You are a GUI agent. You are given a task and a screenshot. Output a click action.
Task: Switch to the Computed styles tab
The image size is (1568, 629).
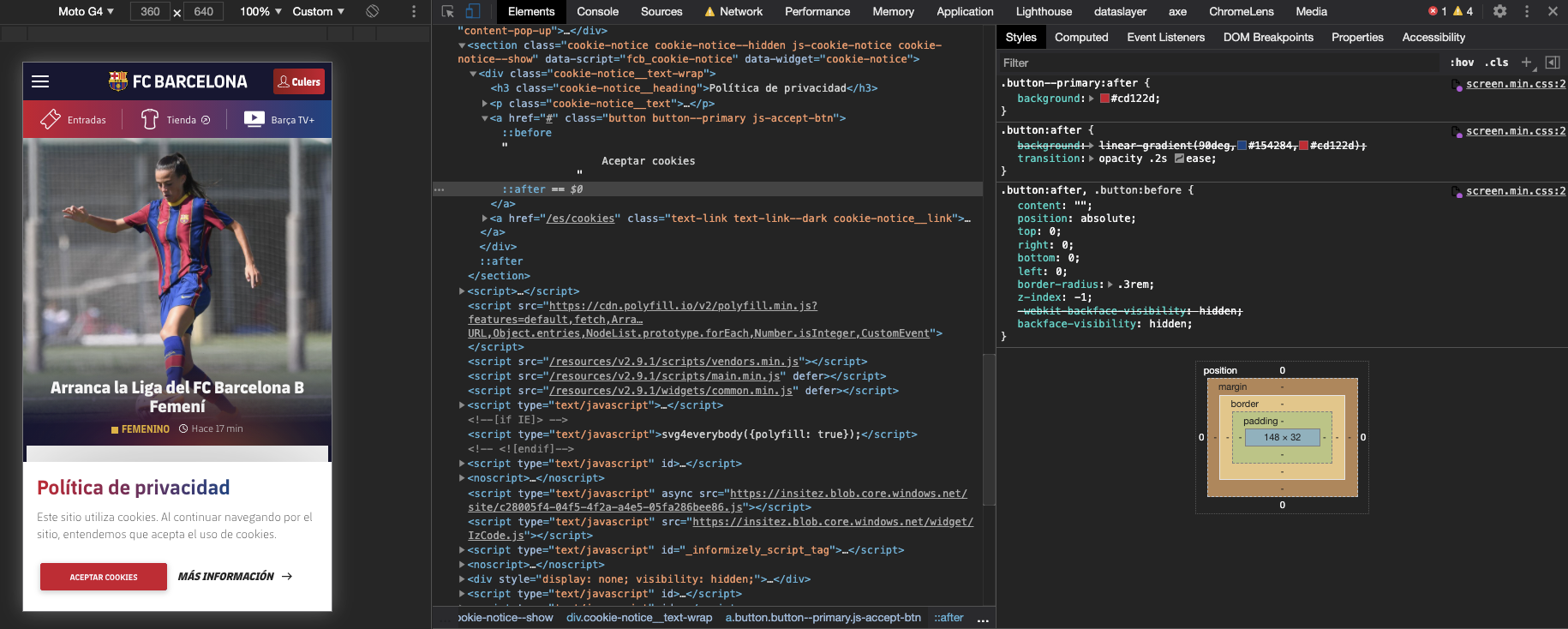[1081, 37]
